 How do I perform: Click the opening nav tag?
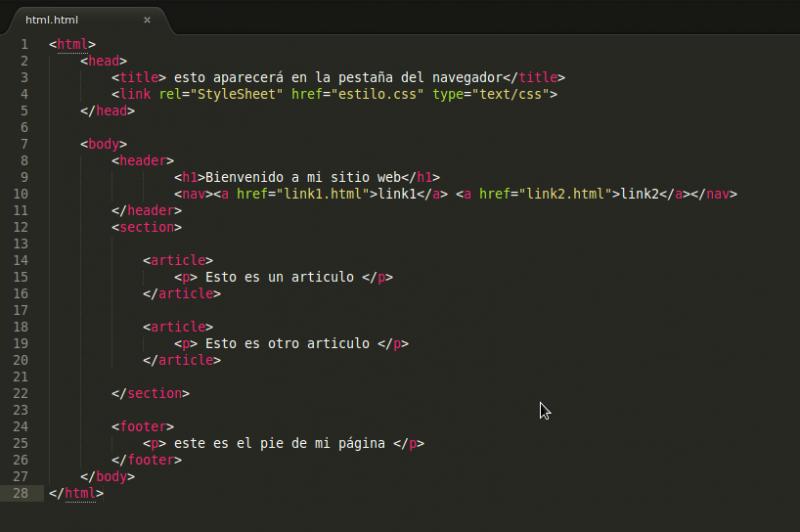tap(193, 194)
